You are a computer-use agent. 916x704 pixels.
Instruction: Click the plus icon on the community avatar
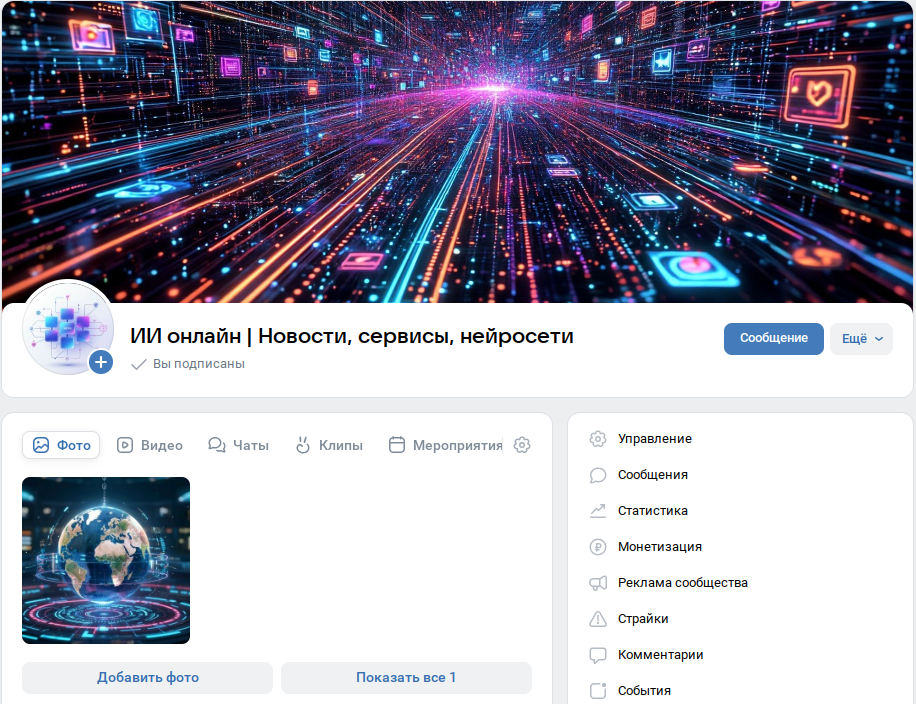click(101, 362)
